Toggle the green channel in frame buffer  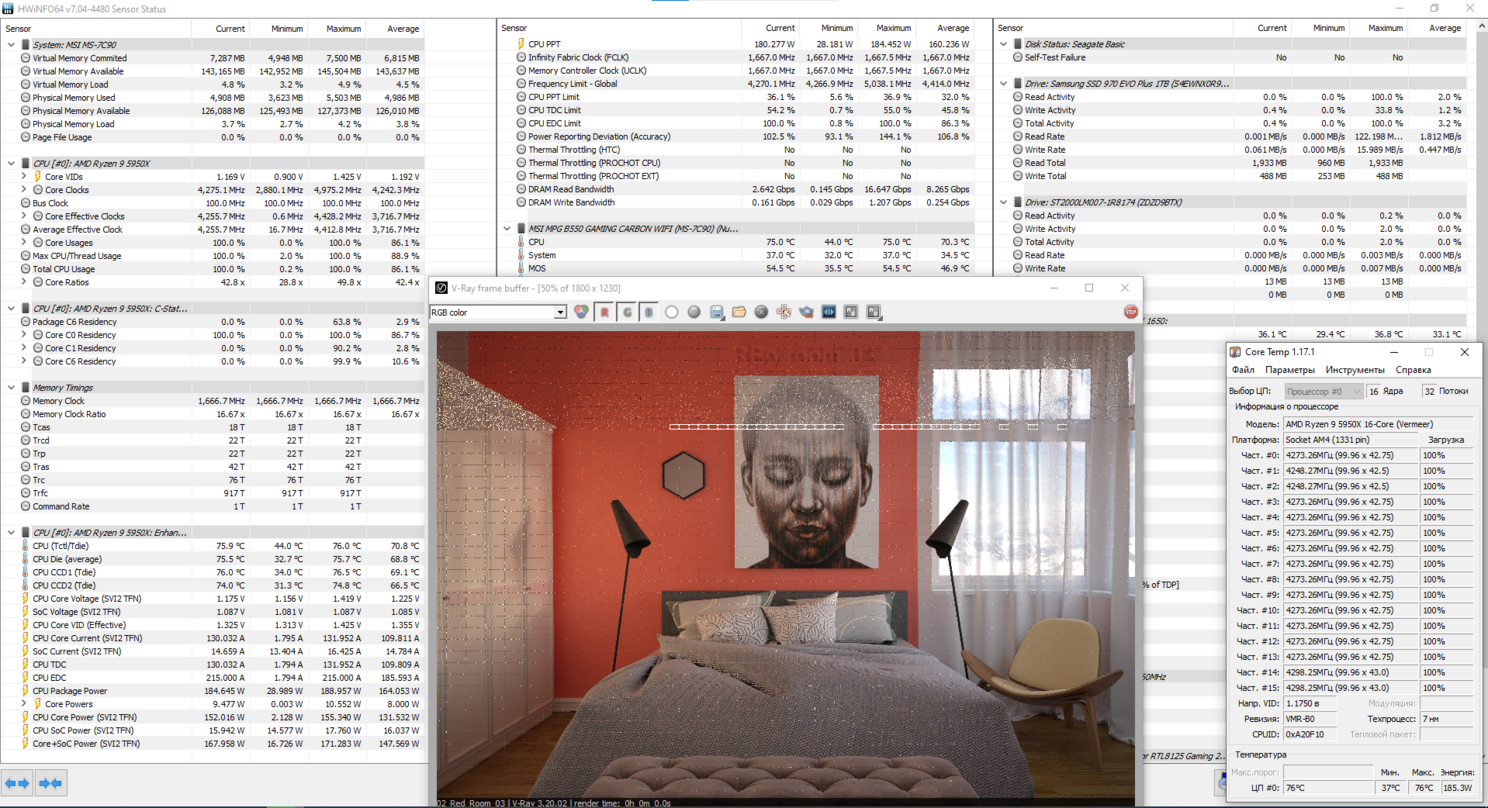(627, 312)
